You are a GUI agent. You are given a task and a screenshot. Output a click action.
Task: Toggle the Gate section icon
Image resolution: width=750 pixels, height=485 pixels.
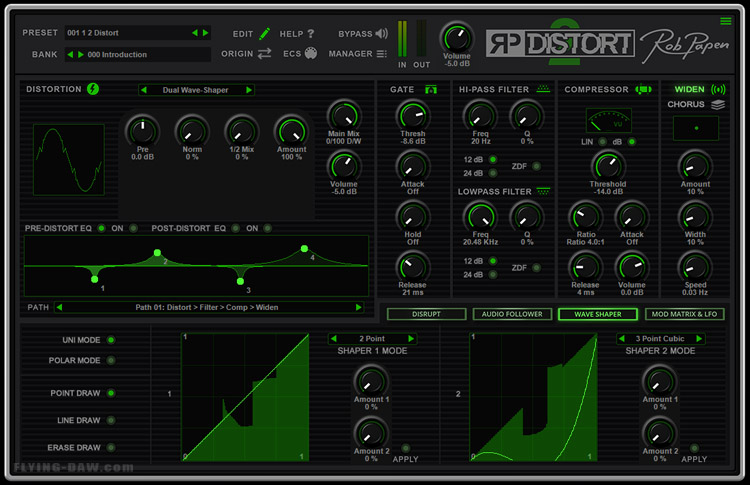pos(431,89)
